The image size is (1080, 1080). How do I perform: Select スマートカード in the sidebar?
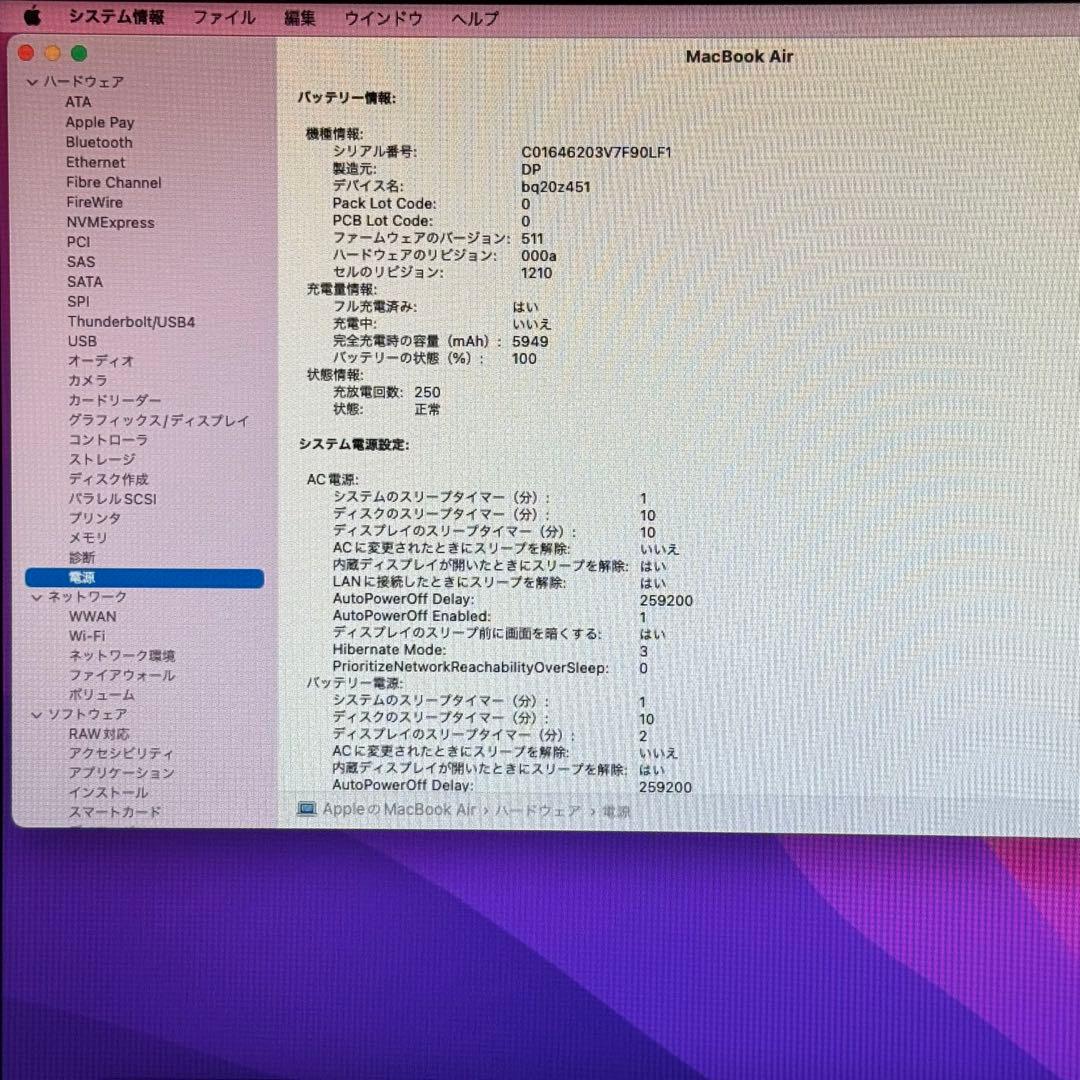click(114, 812)
